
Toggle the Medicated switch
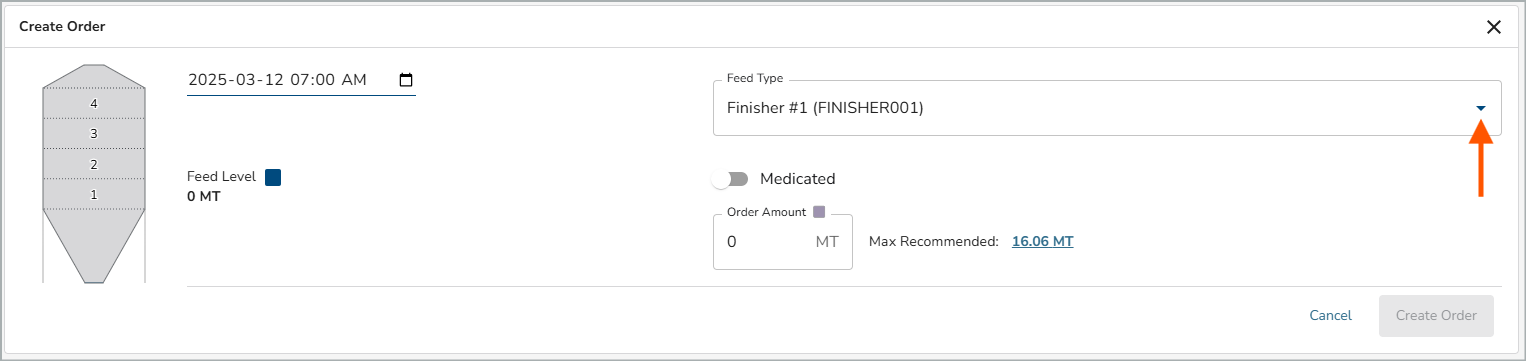[x=731, y=179]
